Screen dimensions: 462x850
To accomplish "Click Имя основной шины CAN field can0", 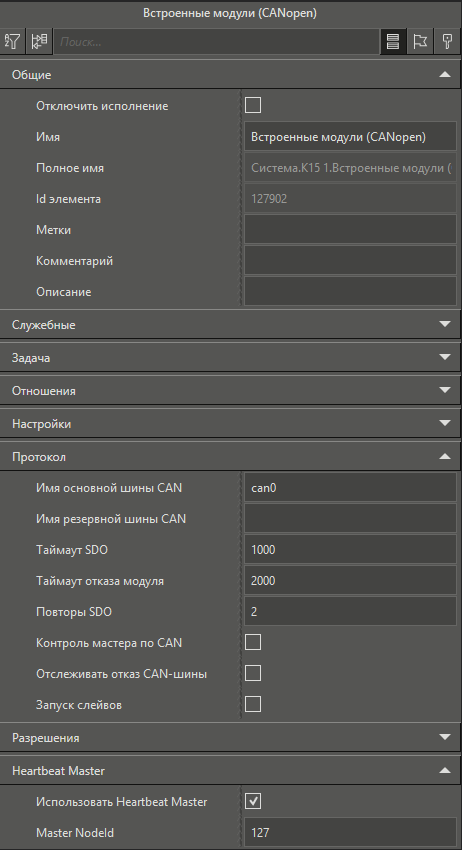I will click(350, 487).
